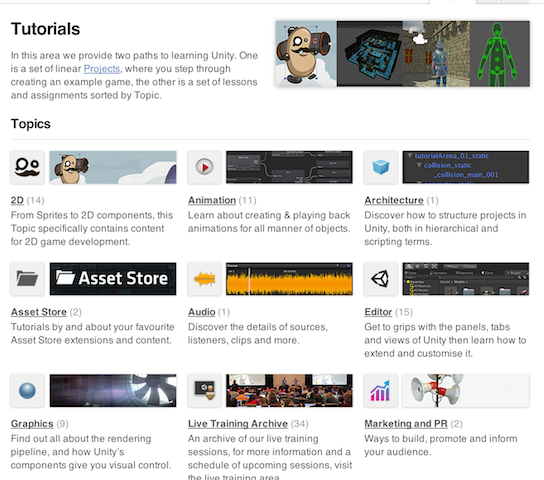The width and height of the screenshot is (544, 480).
Task: Click the Asset Store banner image
Action: [113, 279]
